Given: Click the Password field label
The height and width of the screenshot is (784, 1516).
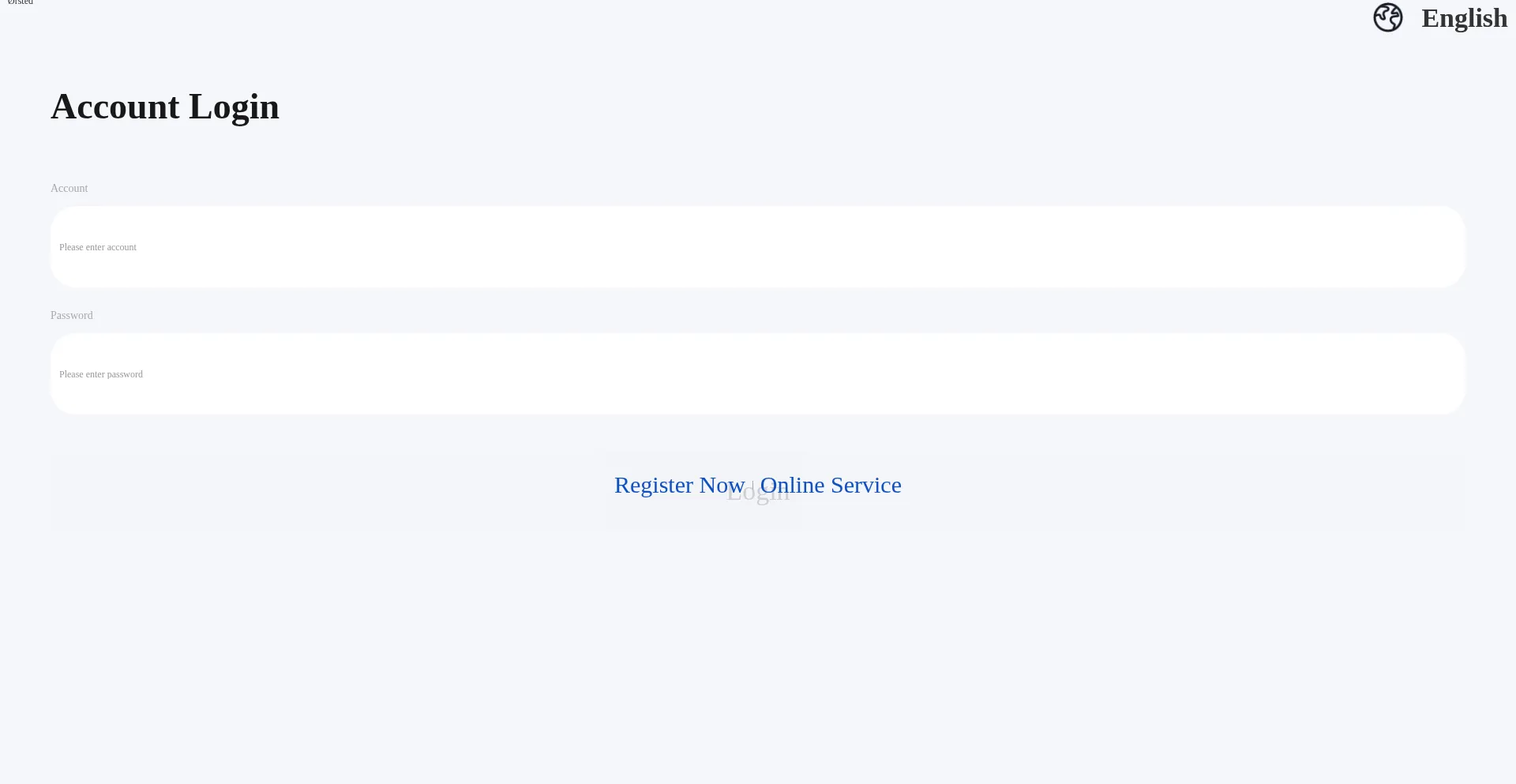Looking at the screenshot, I should pyautogui.click(x=72, y=315).
